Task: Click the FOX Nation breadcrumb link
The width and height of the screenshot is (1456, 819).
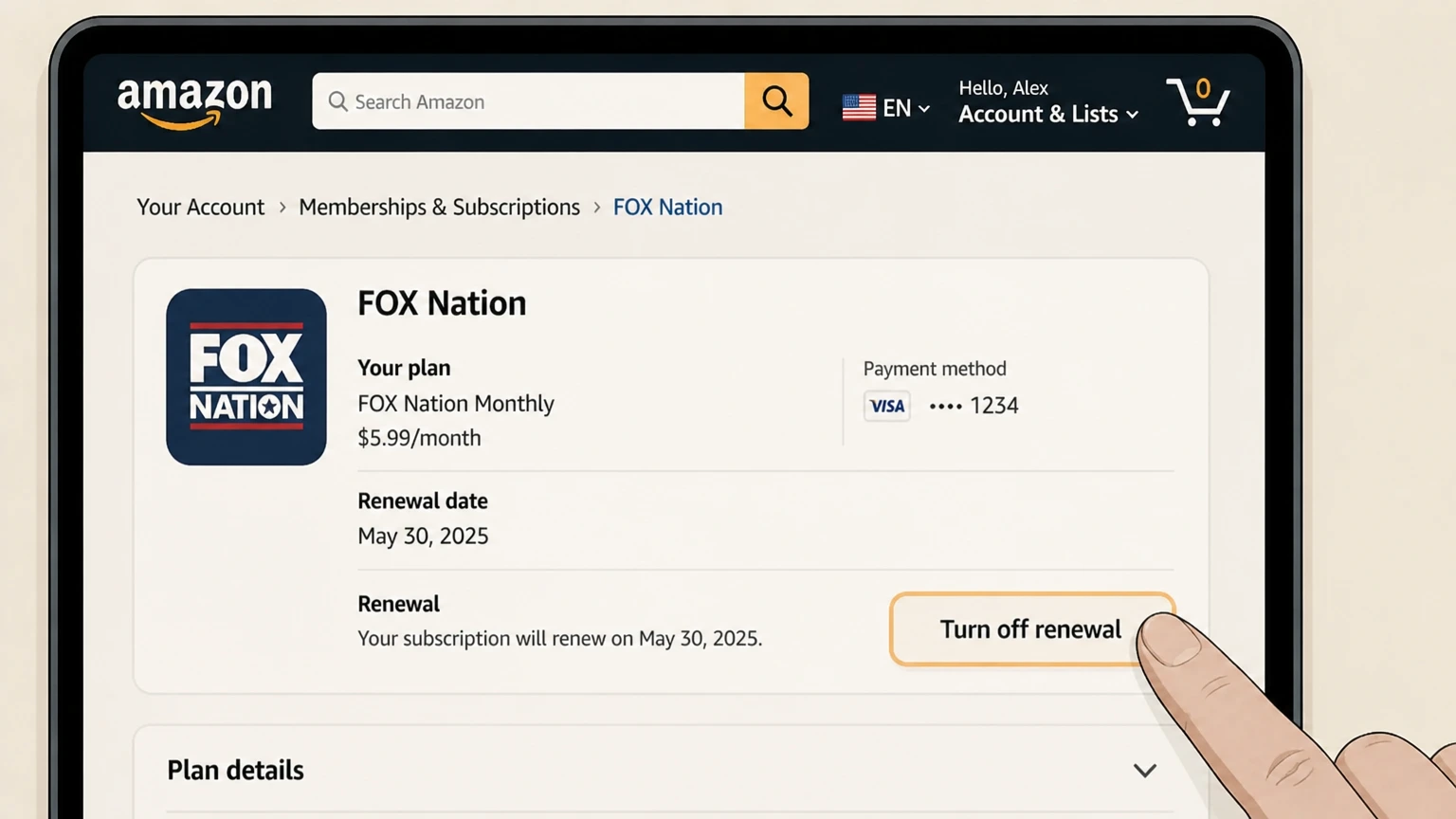Action: click(667, 207)
